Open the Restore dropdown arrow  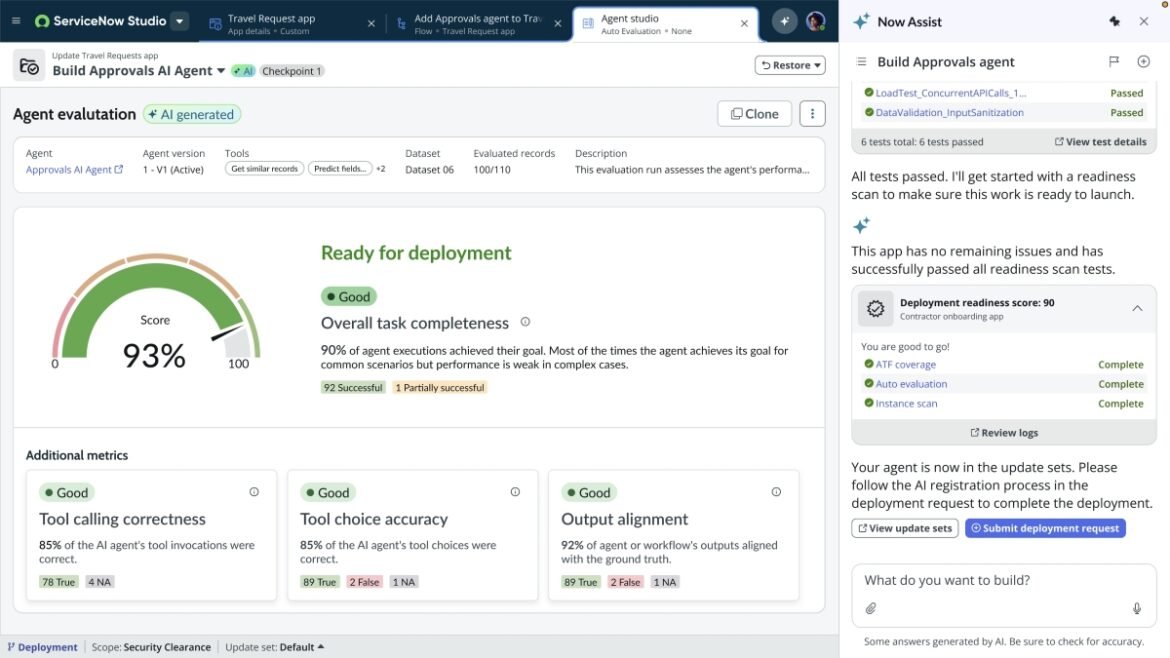pyautogui.click(x=816, y=64)
